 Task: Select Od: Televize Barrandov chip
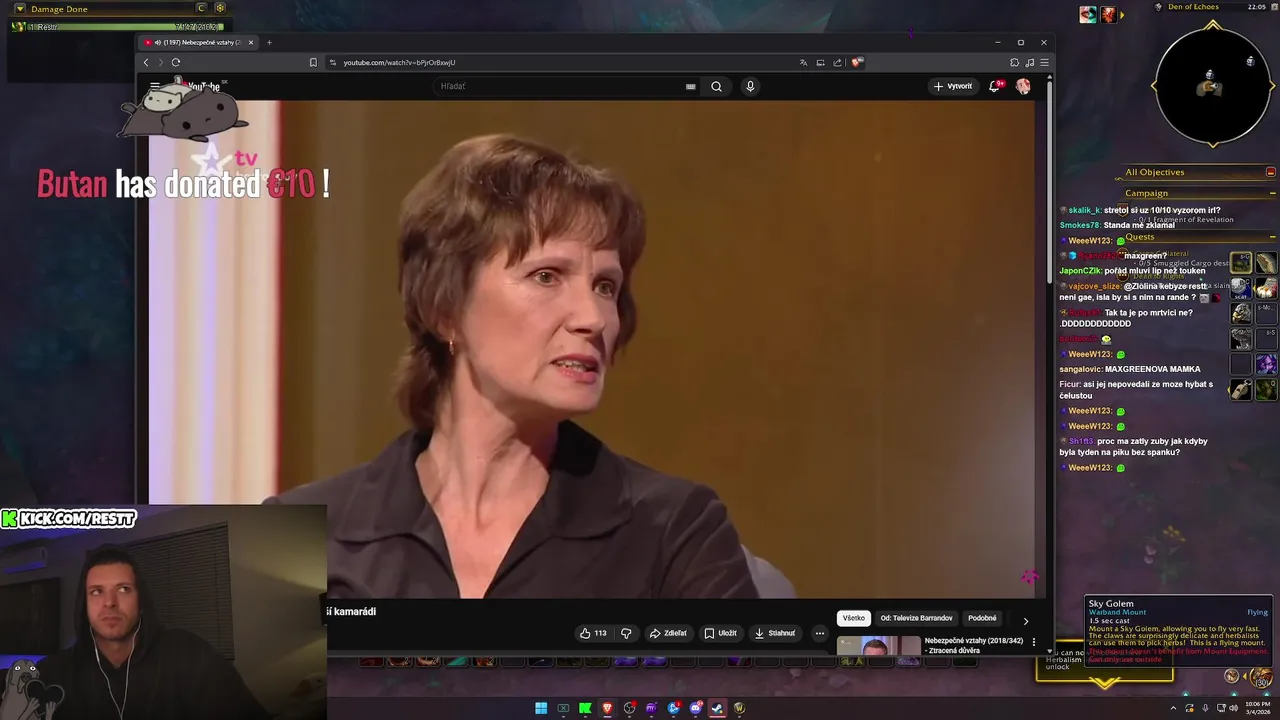916,618
